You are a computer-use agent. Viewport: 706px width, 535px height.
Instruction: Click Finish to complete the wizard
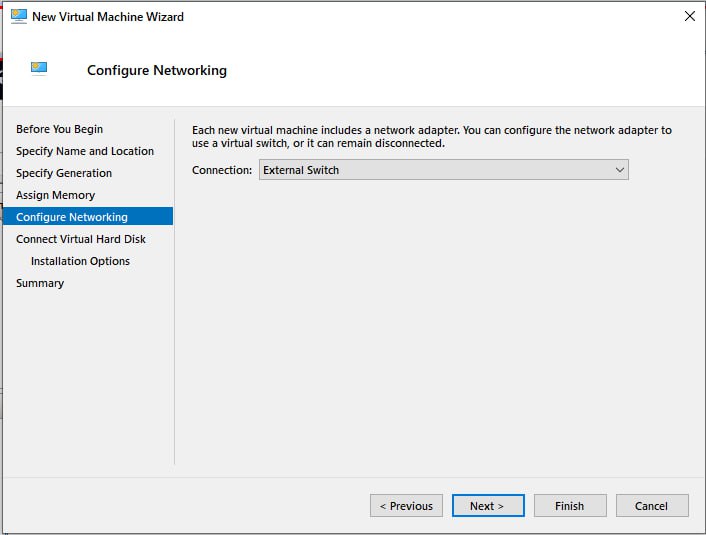coord(570,506)
